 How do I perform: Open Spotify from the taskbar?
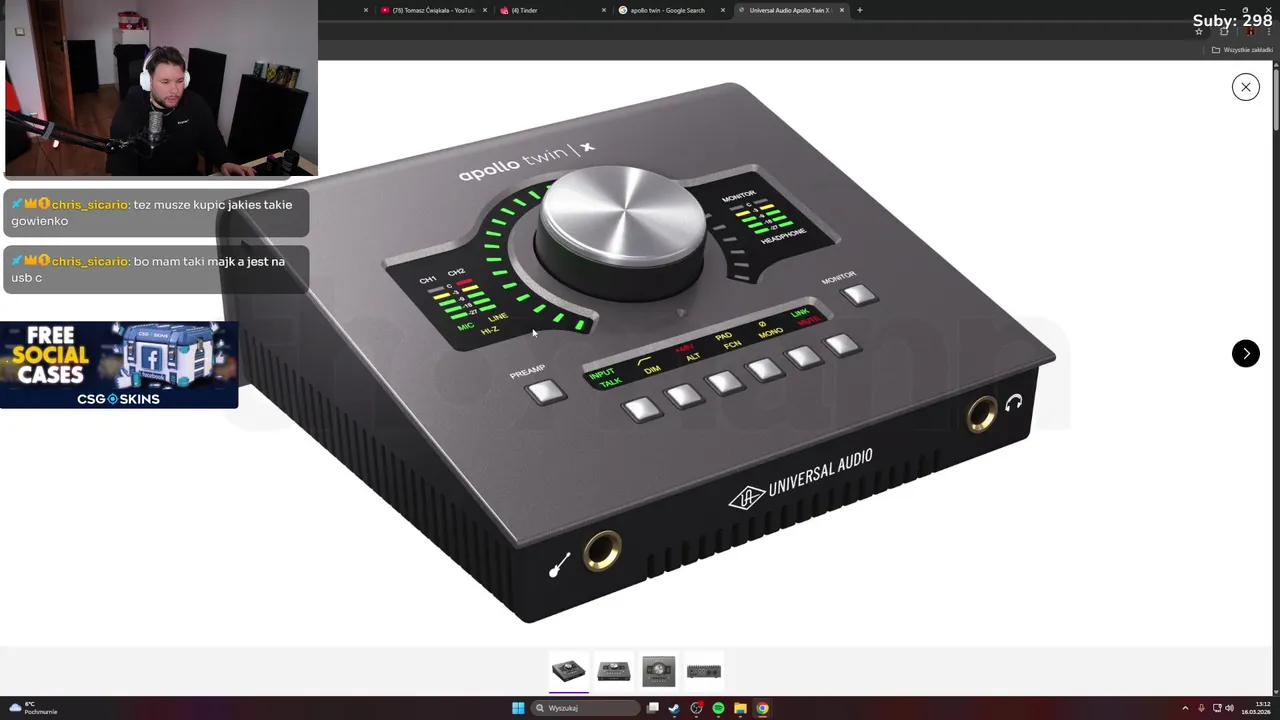718,708
